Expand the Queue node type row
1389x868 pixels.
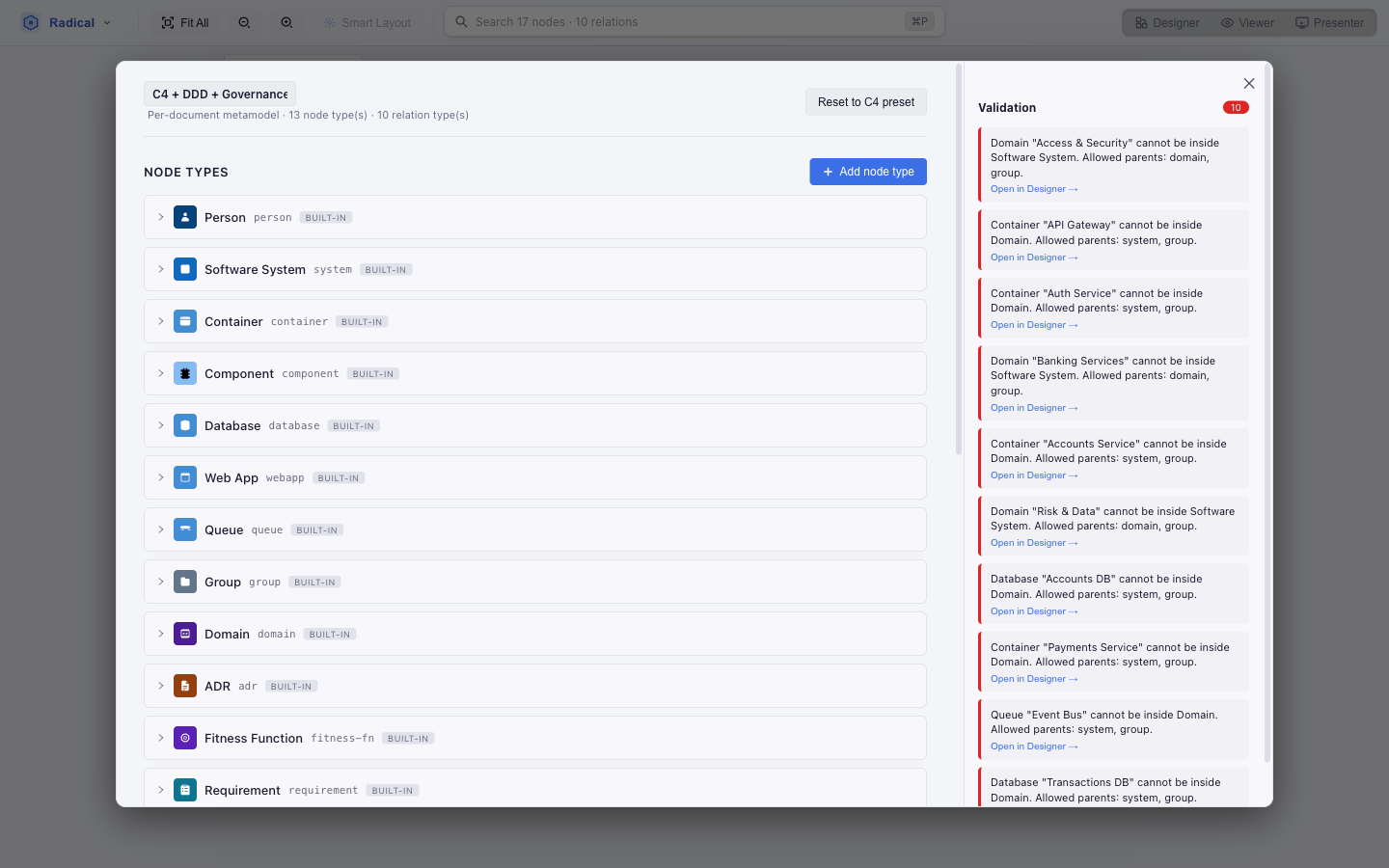point(161,529)
